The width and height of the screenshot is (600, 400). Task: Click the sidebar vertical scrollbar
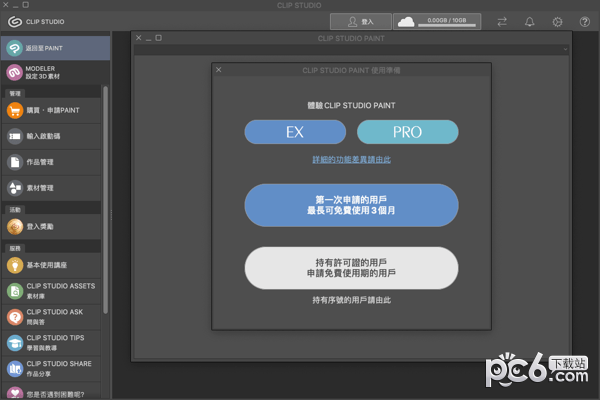point(106,200)
